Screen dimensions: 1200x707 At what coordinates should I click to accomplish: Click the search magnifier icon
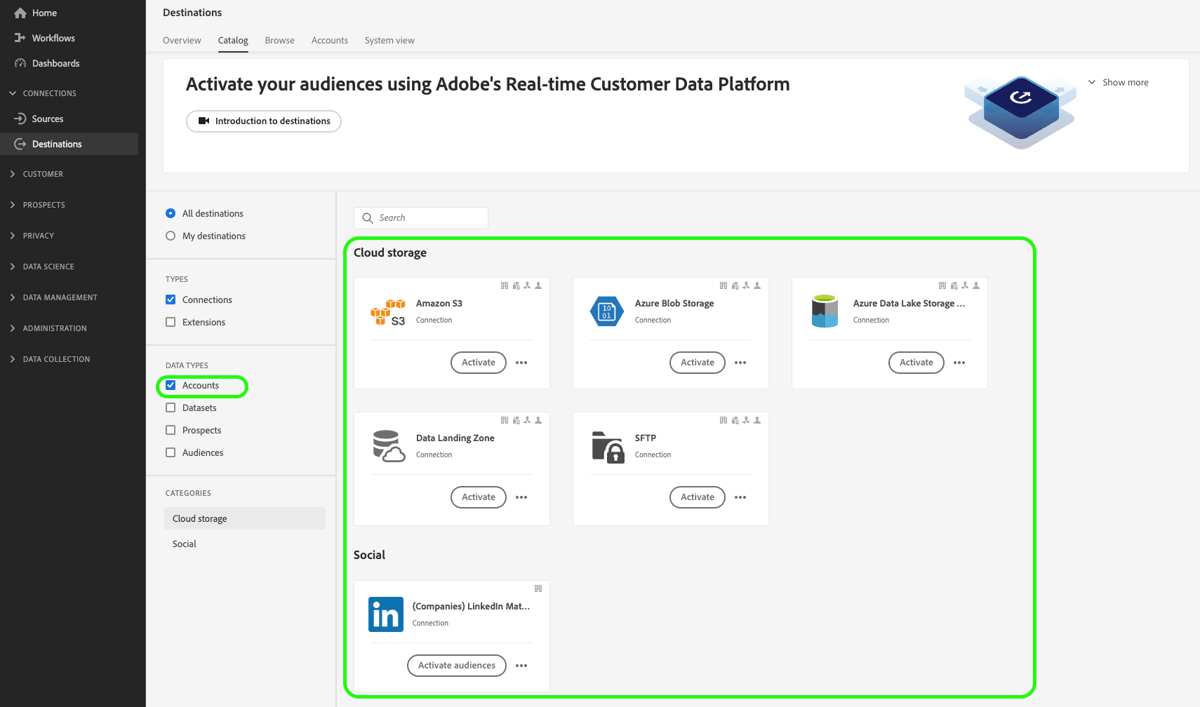(367, 217)
